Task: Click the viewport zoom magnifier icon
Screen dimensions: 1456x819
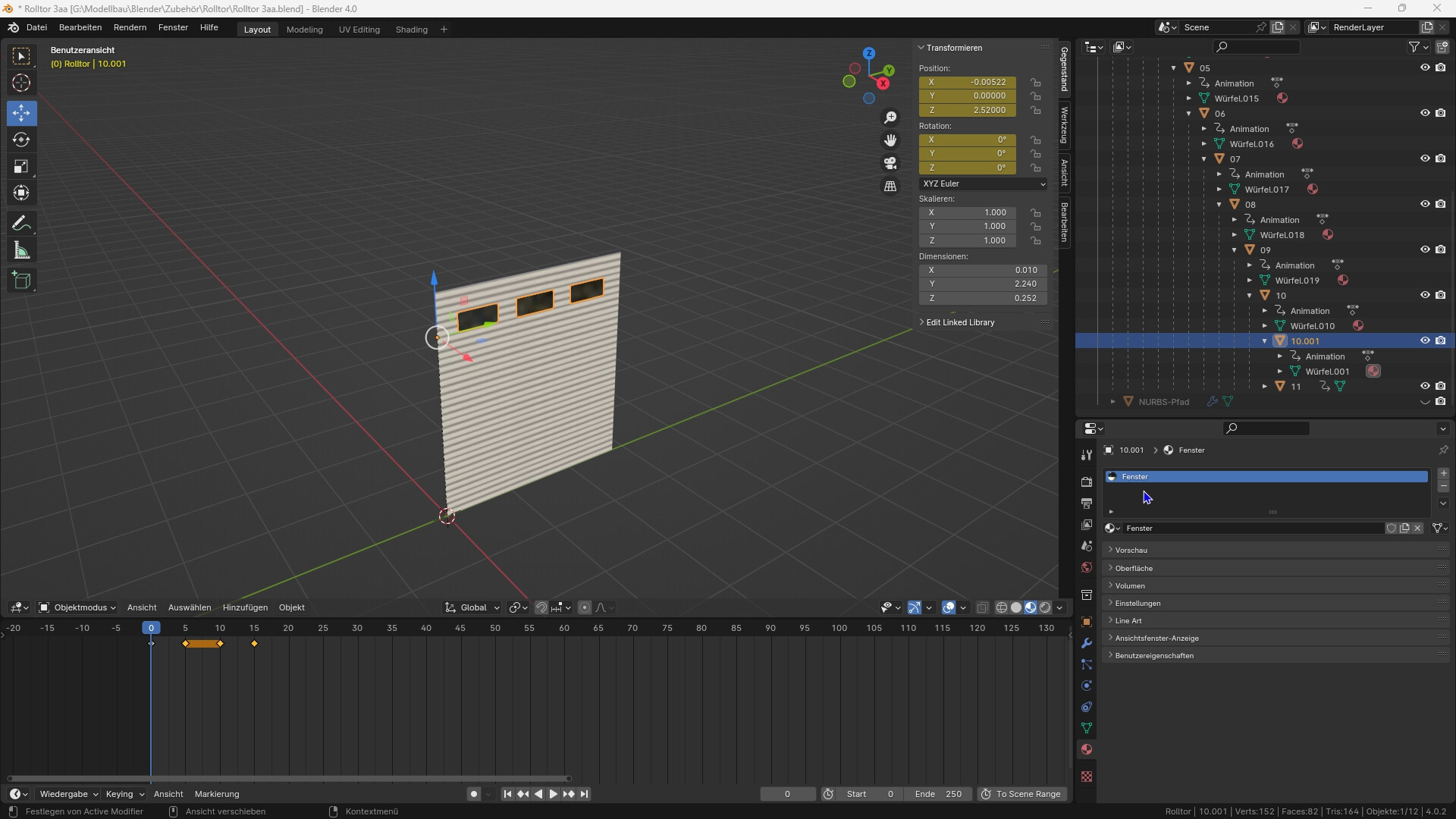Action: (890, 118)
